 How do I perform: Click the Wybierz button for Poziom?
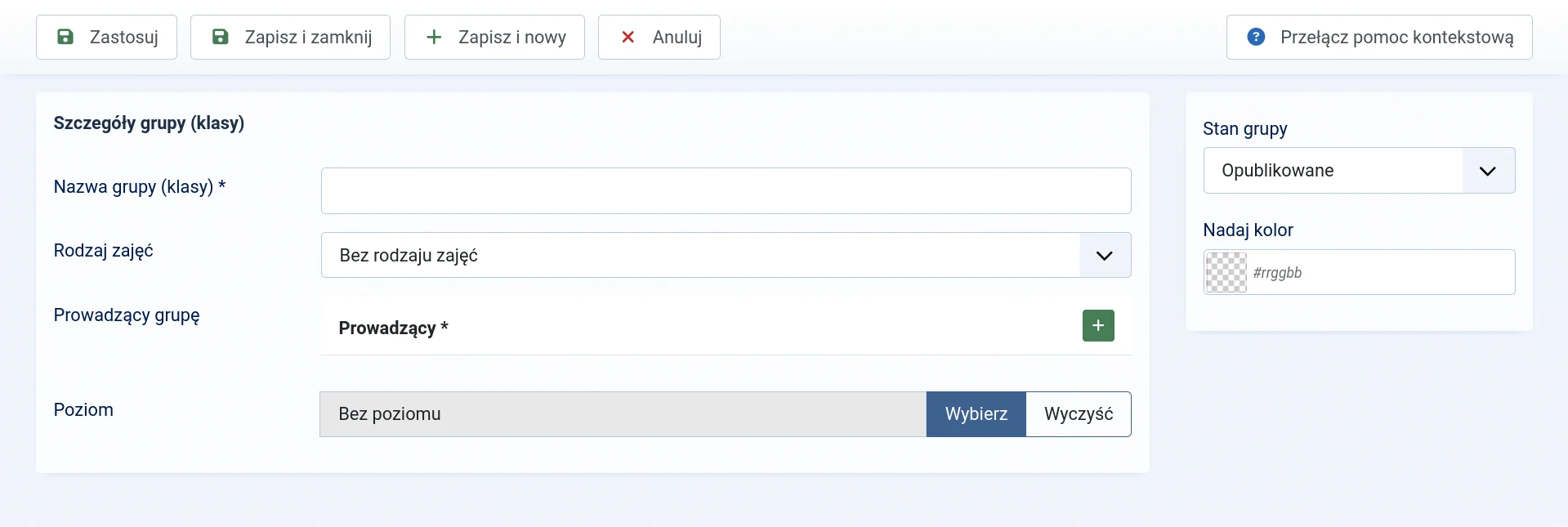[x=976, y=414]
